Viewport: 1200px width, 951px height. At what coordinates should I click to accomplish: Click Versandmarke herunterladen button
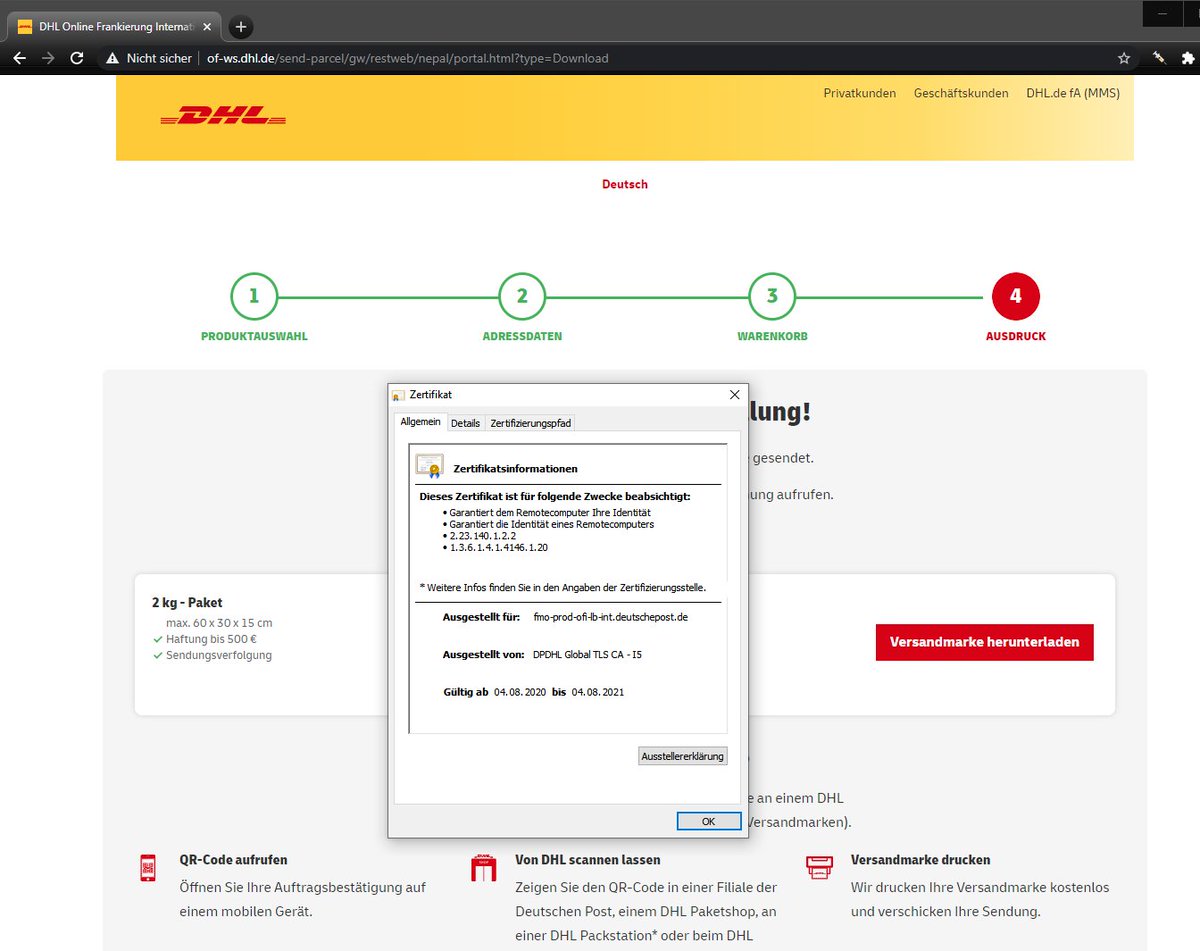(985, 642)
